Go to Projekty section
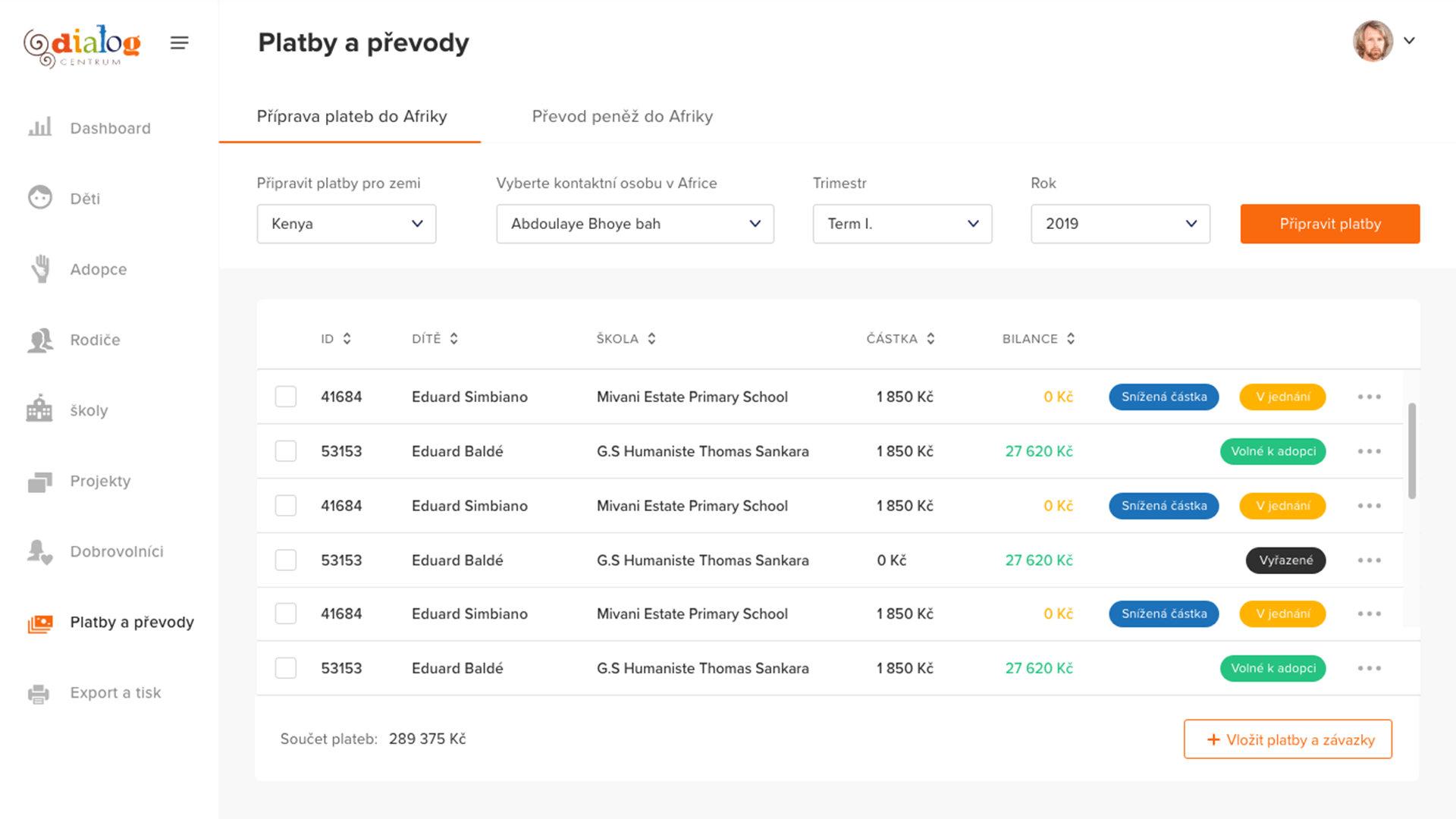Screen dimensions: 1456x819 [x=100, y=481]
